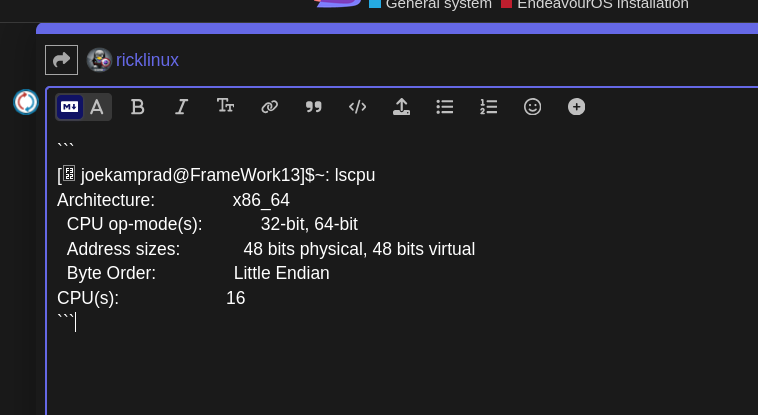The image size is (758, 415).
Task: Open the emoji picker
Action: (533, 107)
